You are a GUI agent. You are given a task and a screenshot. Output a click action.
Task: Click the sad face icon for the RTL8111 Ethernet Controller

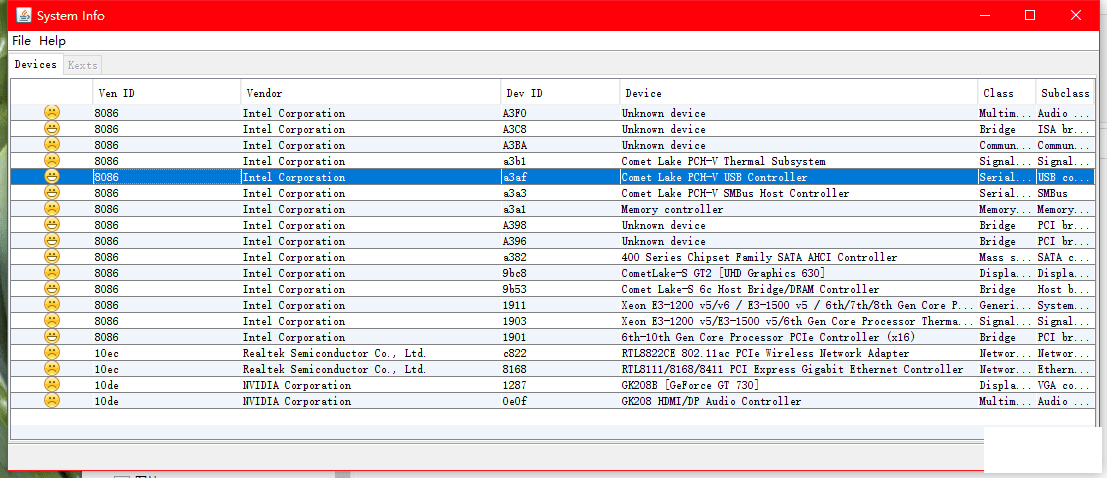(x=52, y=369)
